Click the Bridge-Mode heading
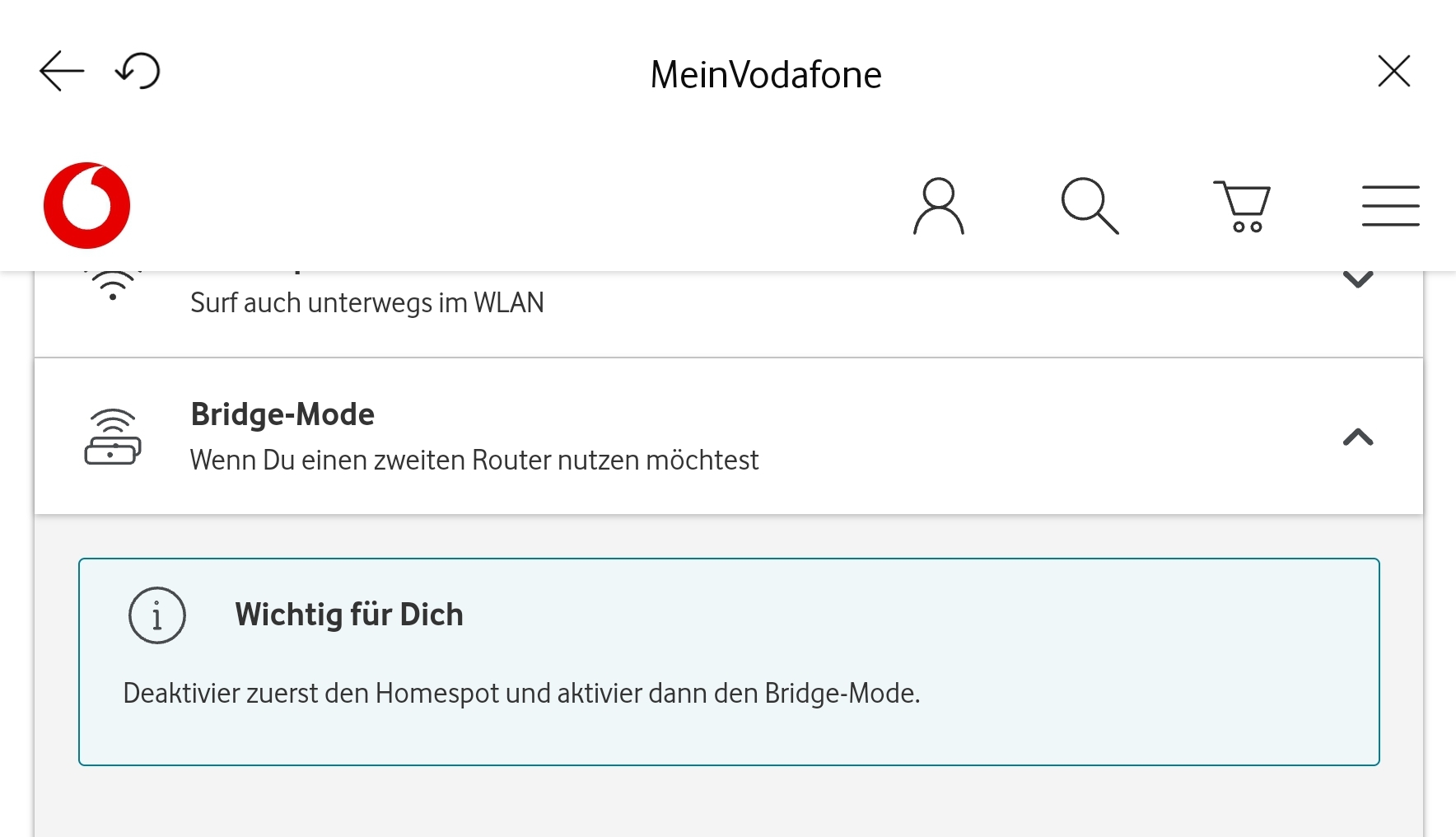This screenshot has width=1456, height=837. click(x=282, y=414)
